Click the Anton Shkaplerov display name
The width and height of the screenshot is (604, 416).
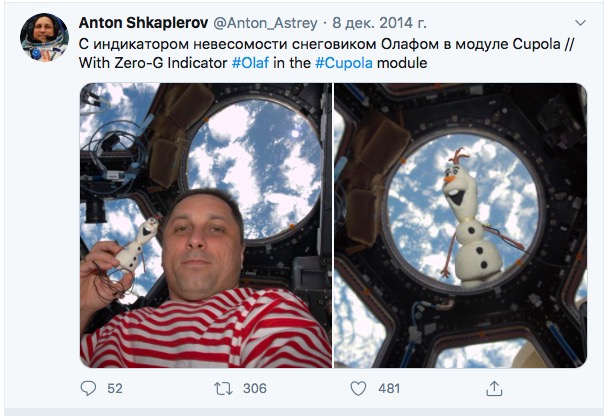click(x=143, y=23)
